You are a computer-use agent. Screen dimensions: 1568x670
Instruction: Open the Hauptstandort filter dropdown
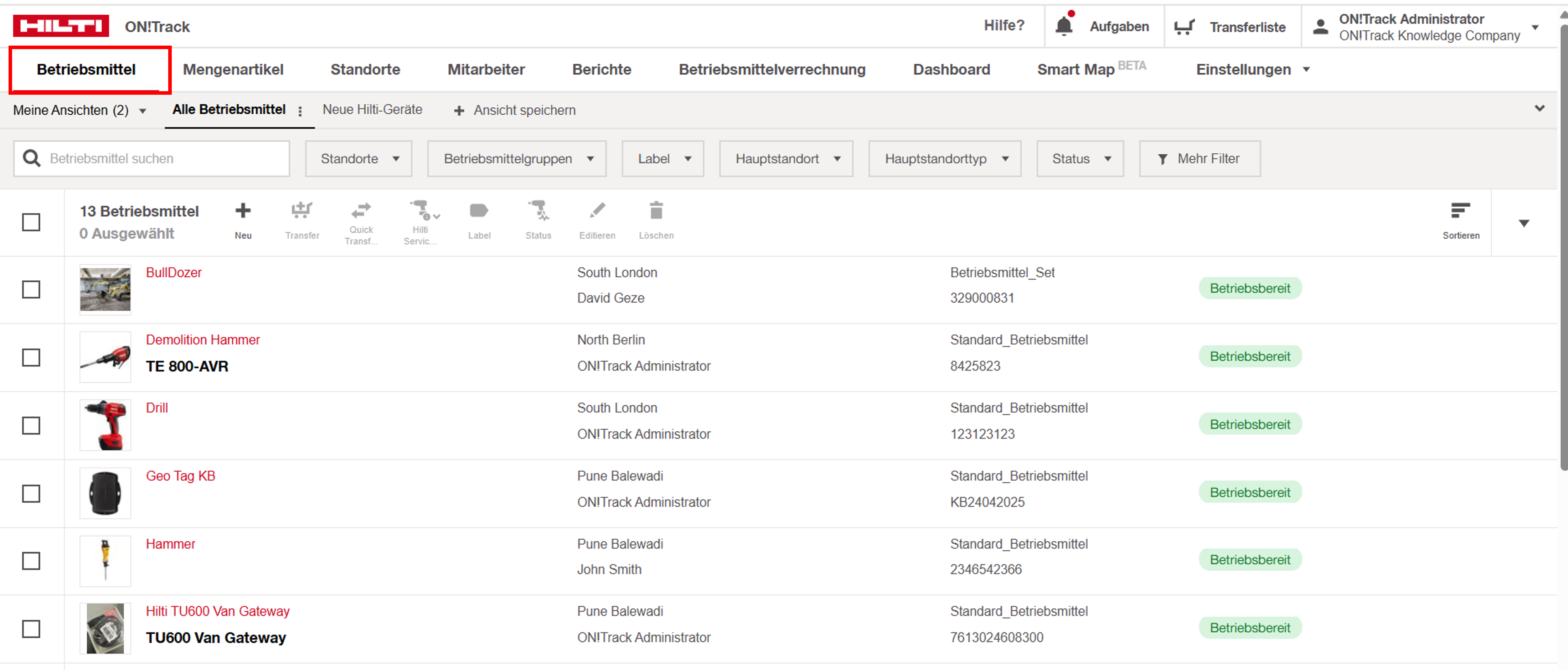[786, 159]
